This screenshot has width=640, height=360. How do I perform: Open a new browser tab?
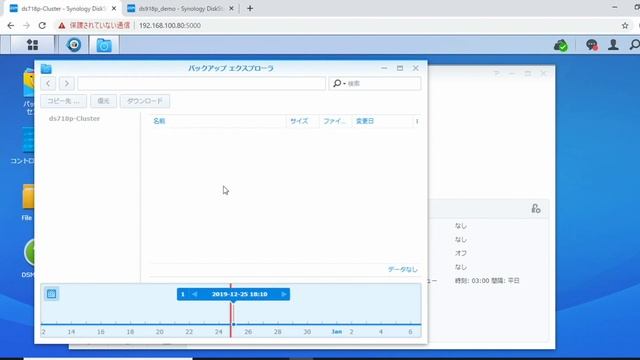click(x=250, y=8)
